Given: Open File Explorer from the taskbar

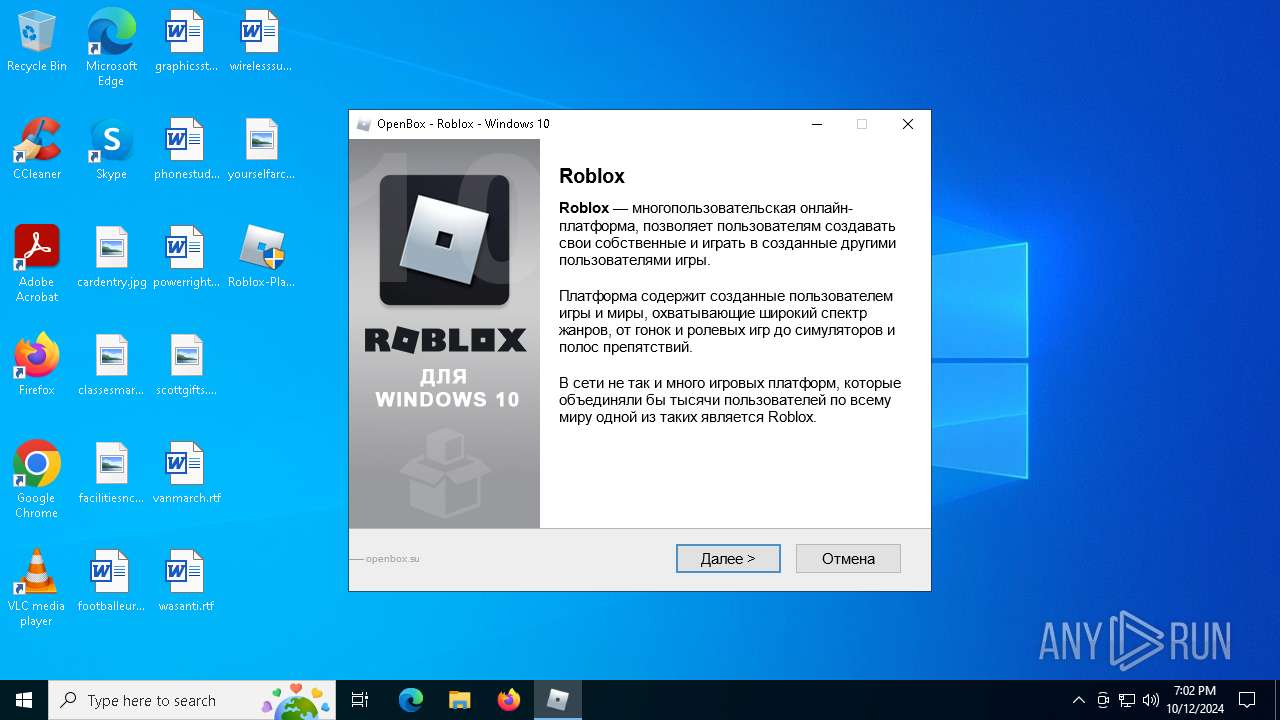Looking at the screenshot, I should 459,700.
